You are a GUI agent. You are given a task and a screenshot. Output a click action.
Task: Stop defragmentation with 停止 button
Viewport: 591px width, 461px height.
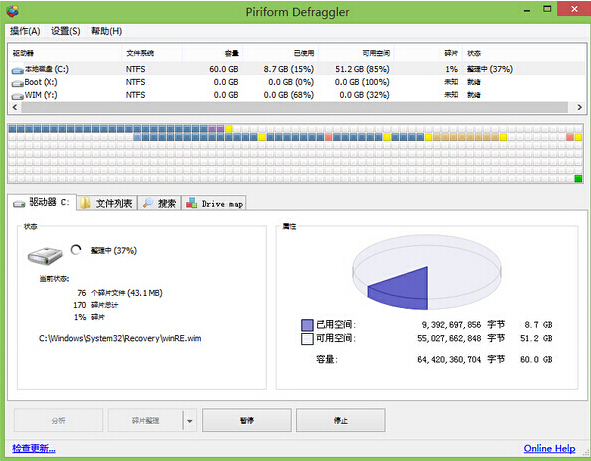coord(341,420)
